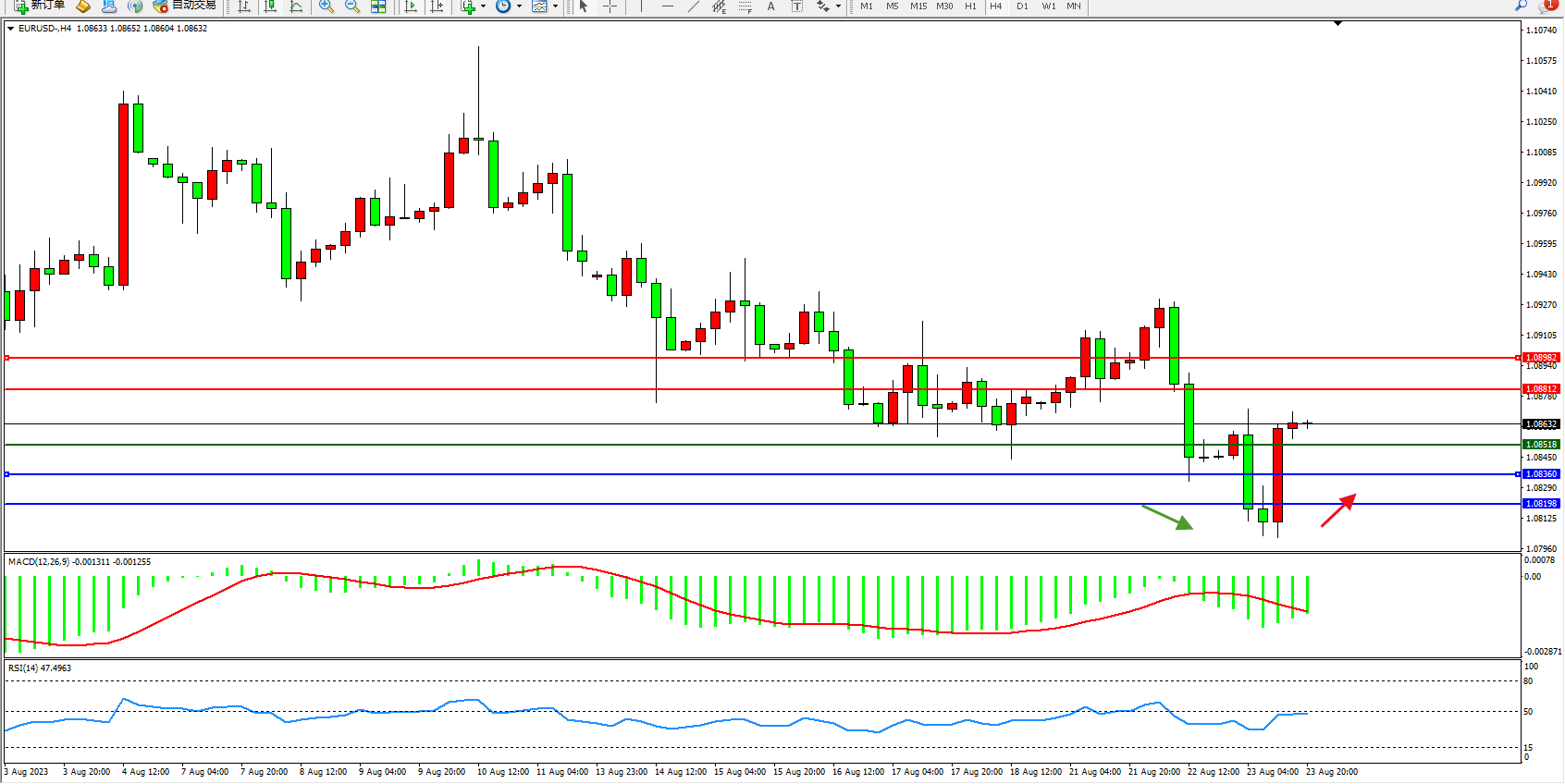This screenshot has width=1565, height=784.
Task: Toggle AutoTrading (自动交易) on or off
Action: (184, 6)
